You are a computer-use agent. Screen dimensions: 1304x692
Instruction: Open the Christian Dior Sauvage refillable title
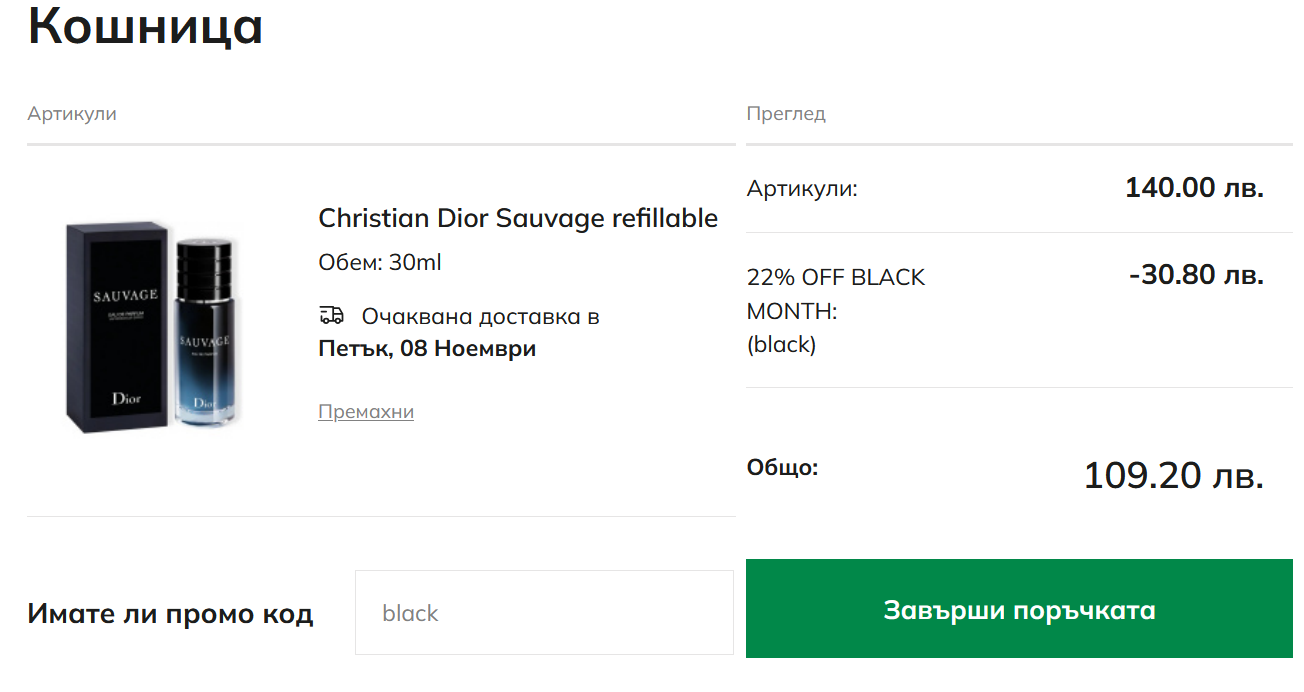[x=518, y=218]
